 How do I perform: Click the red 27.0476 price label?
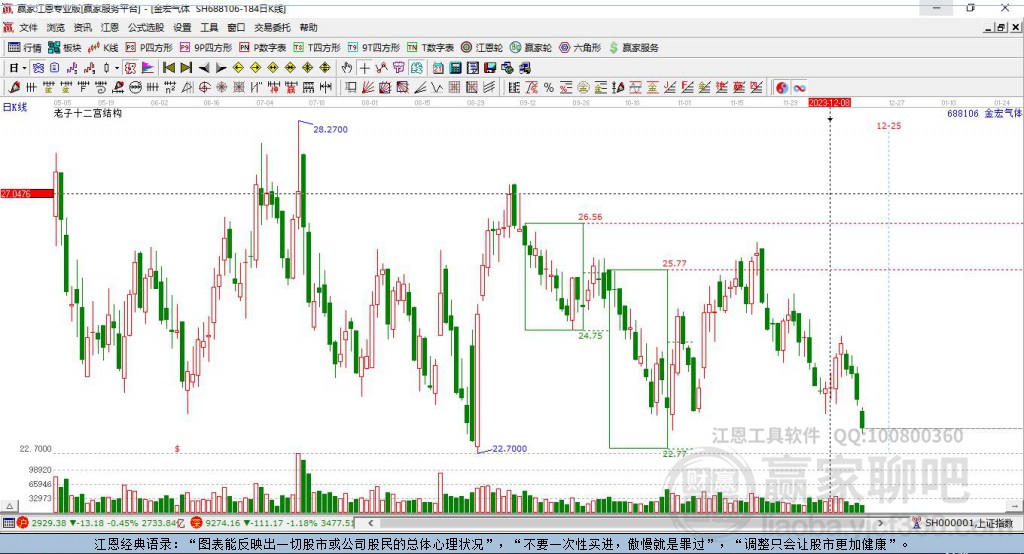pyautogui.click(x=27, y=193)
